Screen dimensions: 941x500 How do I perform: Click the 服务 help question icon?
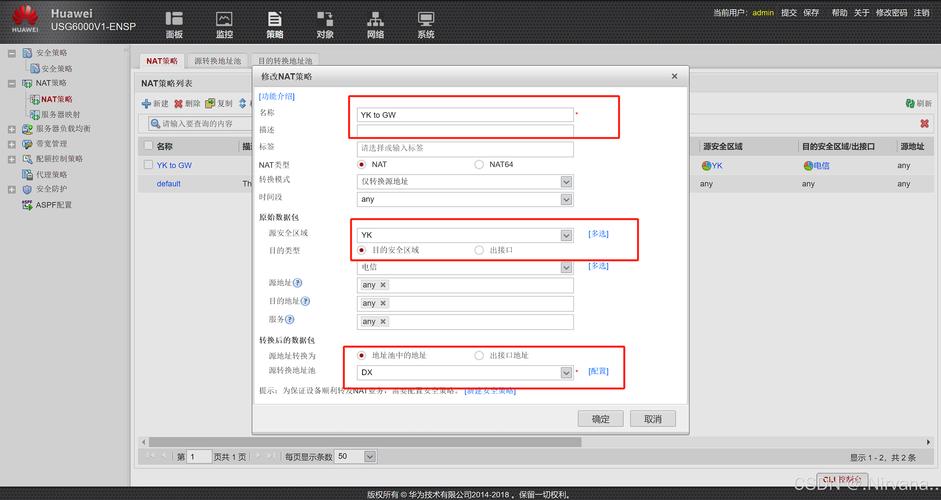(290, 320)
